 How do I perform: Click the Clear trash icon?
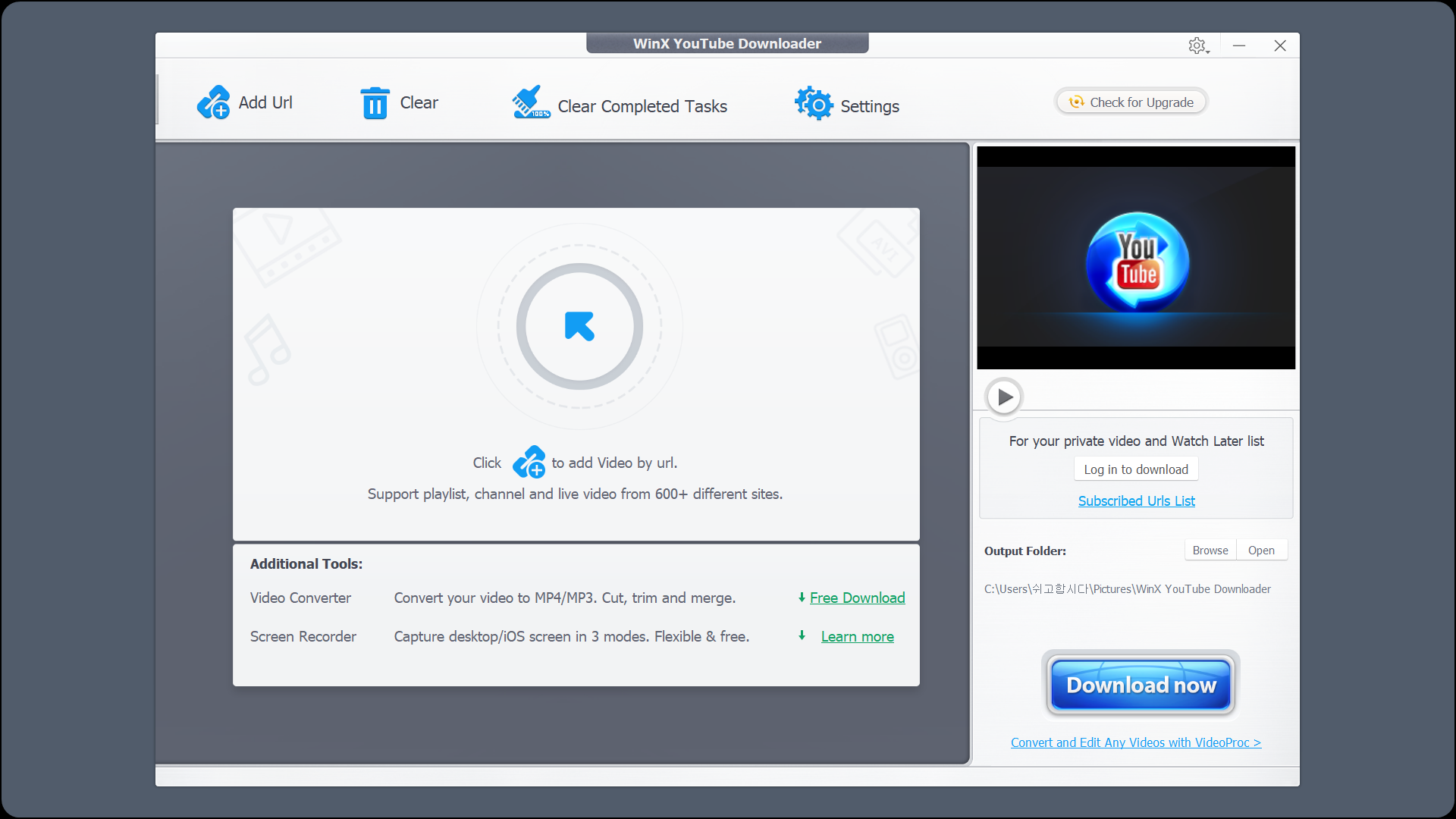(x=375, y=102)
